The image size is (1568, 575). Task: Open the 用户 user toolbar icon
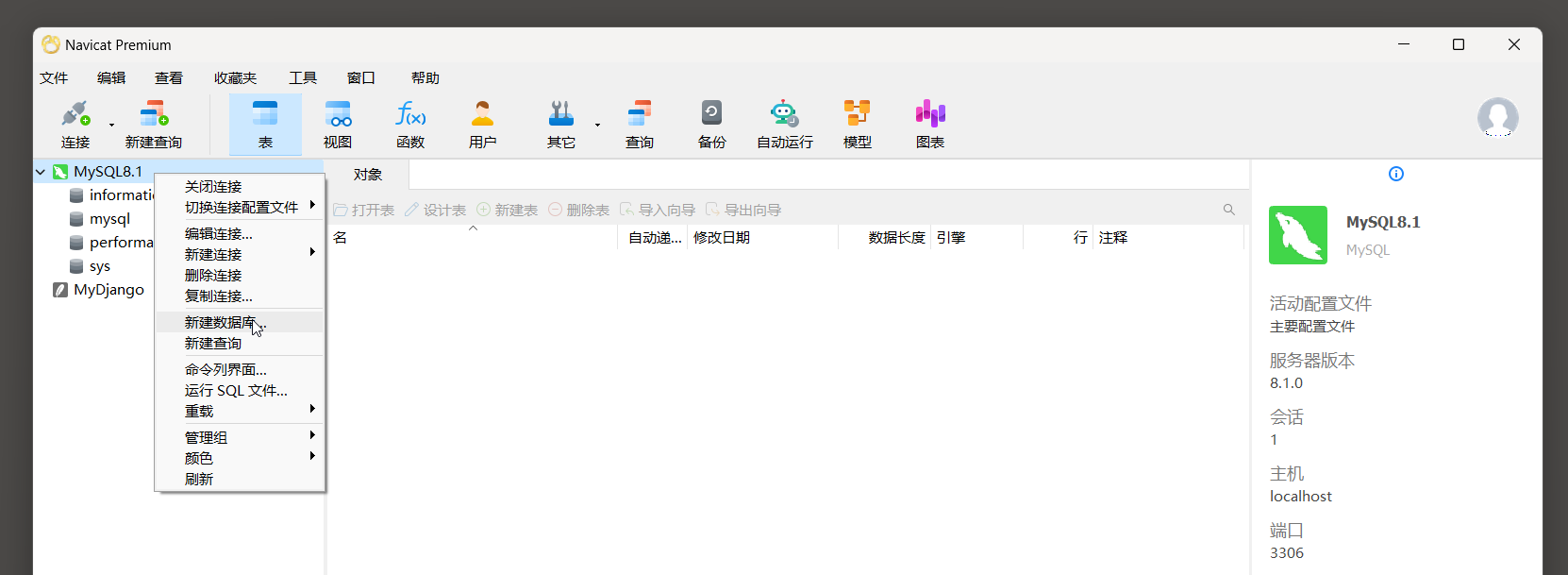point(482,124)
